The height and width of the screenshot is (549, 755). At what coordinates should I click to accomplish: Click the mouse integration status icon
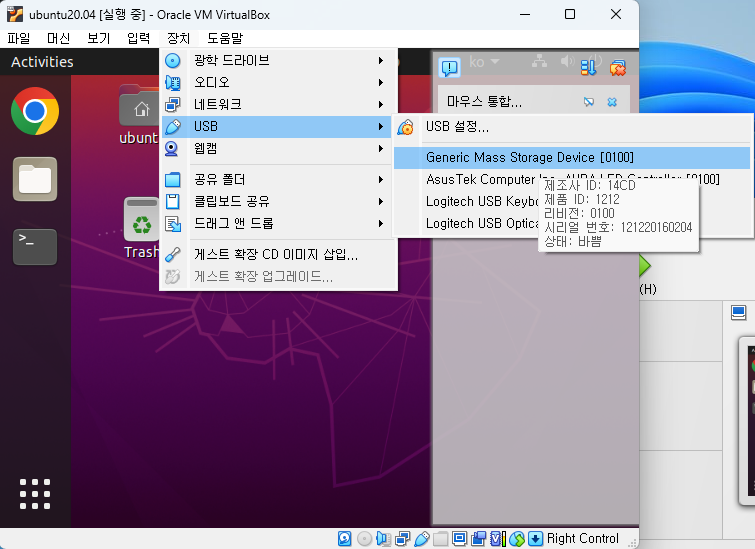(x=517, y=538)
